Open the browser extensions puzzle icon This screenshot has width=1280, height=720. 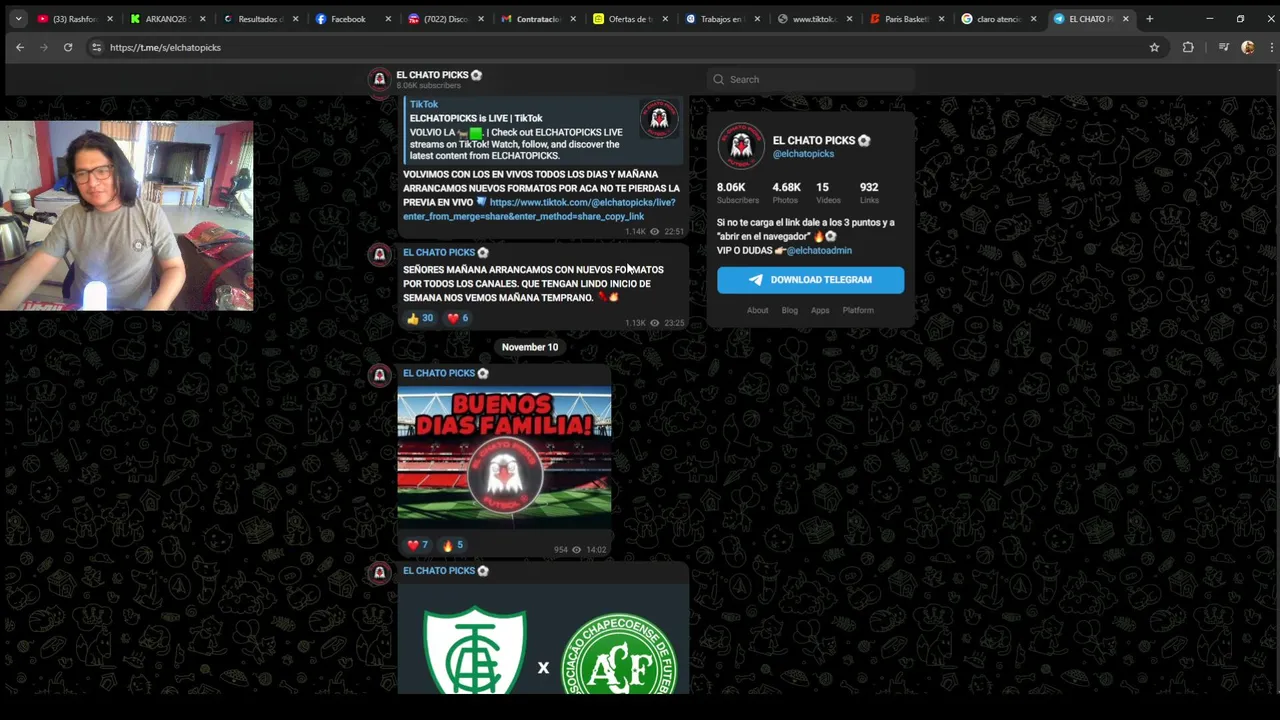tap(1188, 47)
